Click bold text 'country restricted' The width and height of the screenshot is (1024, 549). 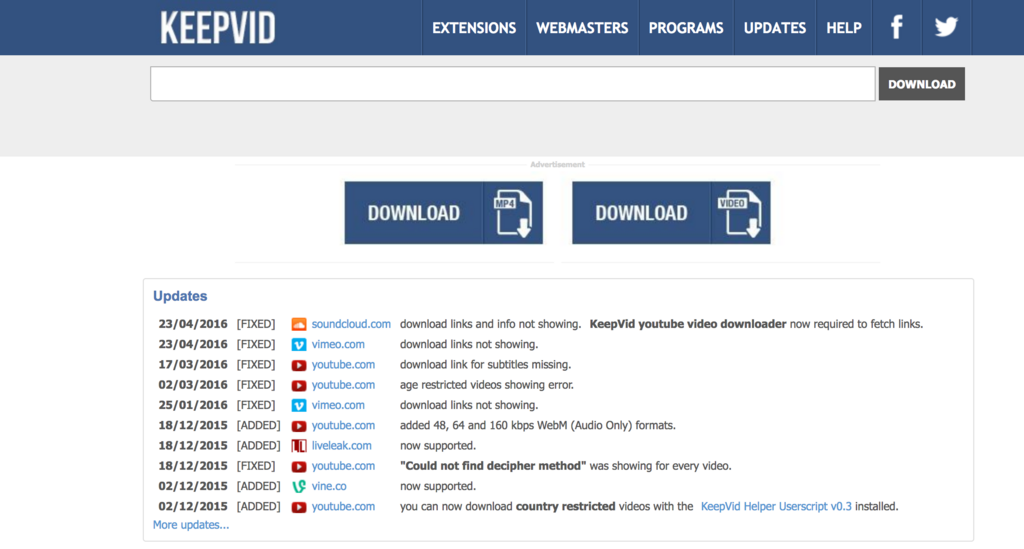pos(566,506)
